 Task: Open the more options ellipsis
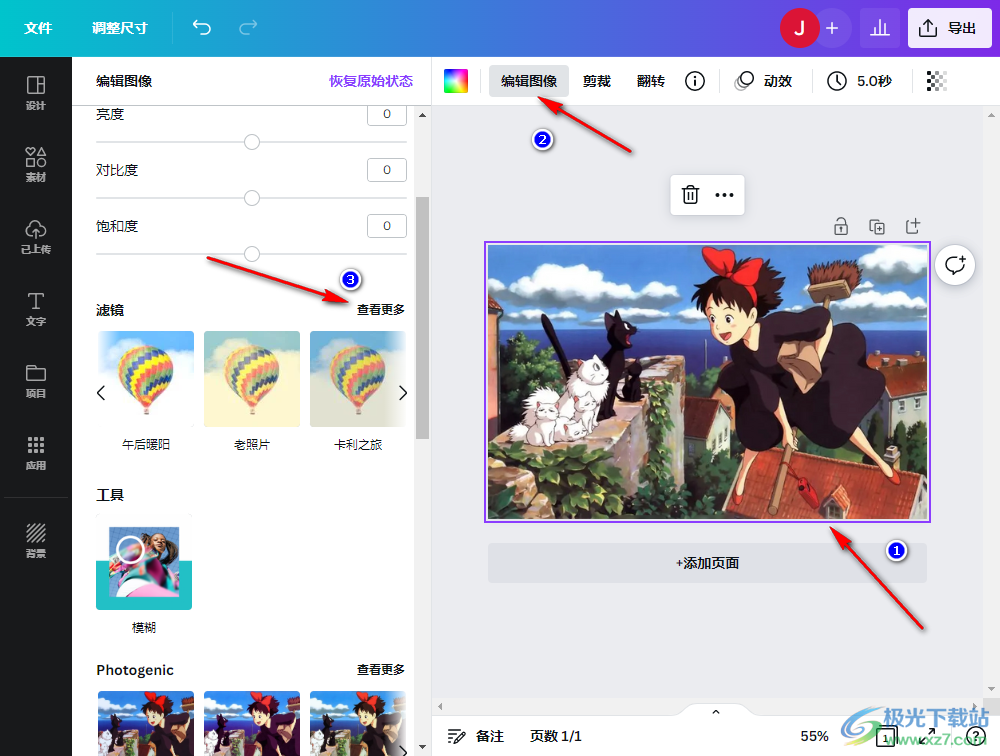[x=724, y=195]
